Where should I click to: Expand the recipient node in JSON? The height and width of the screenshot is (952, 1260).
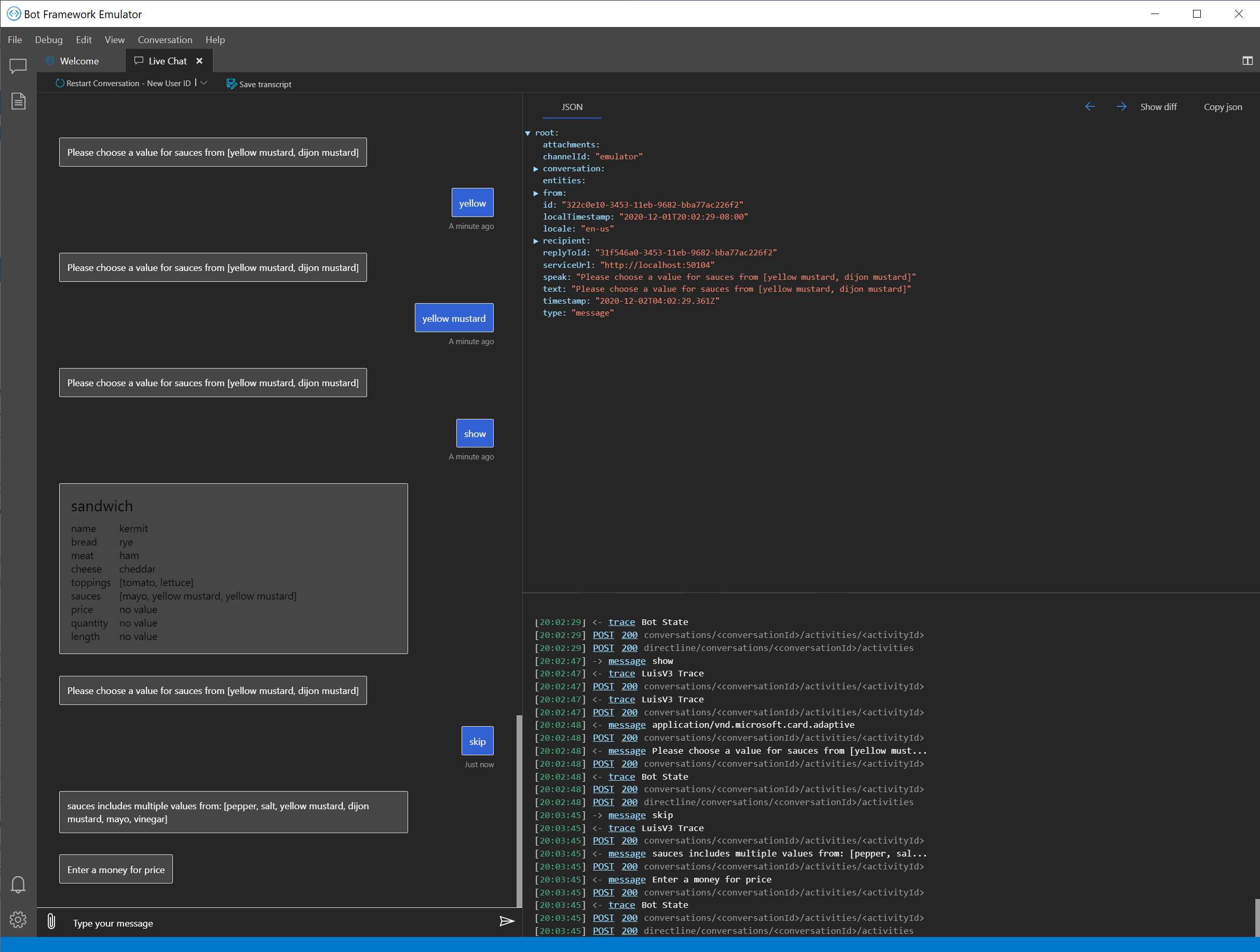tap(536, 241)
